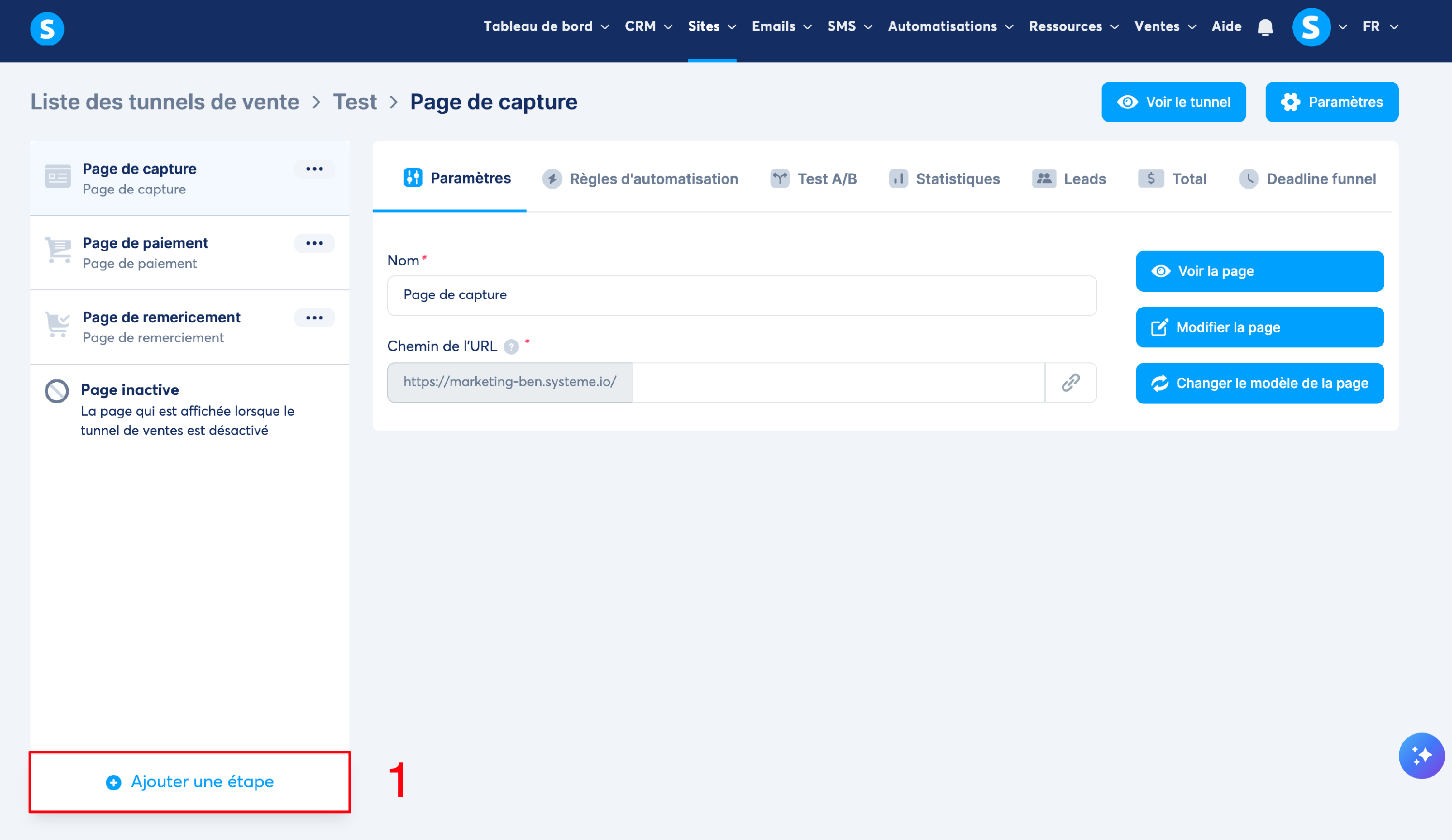Open three-dot menu for Page de capture
1452x840 pixels.
coord(314,169)
